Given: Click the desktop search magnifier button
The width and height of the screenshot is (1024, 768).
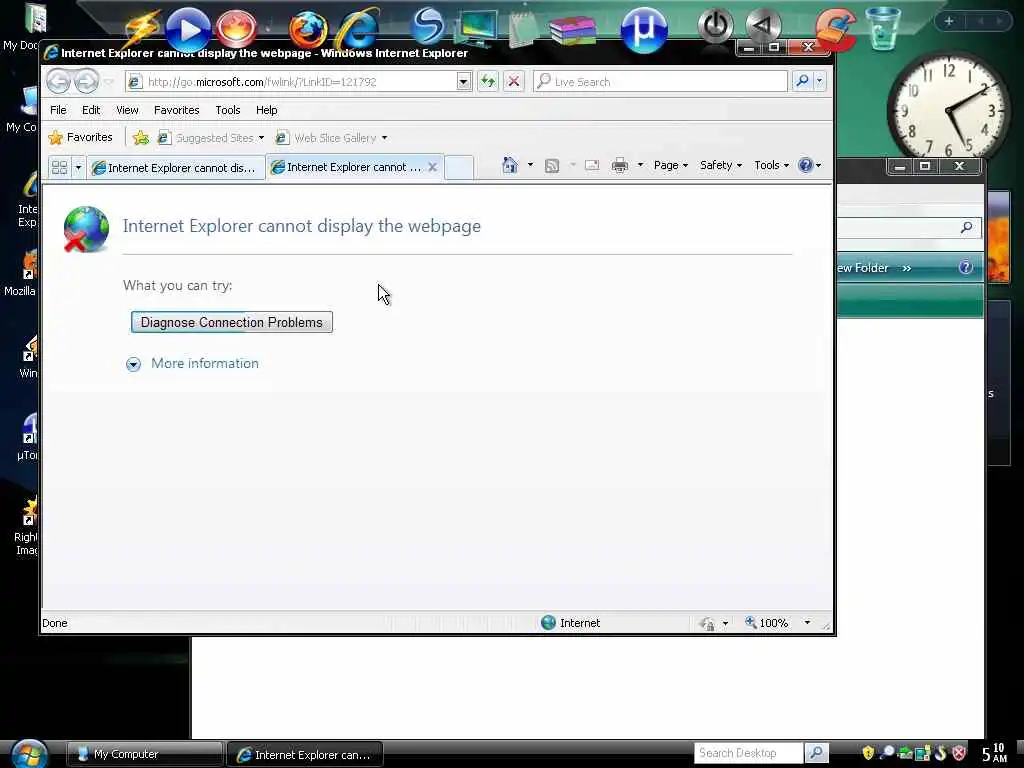Looking at the screenshot, I should click(x=816, y=753).
